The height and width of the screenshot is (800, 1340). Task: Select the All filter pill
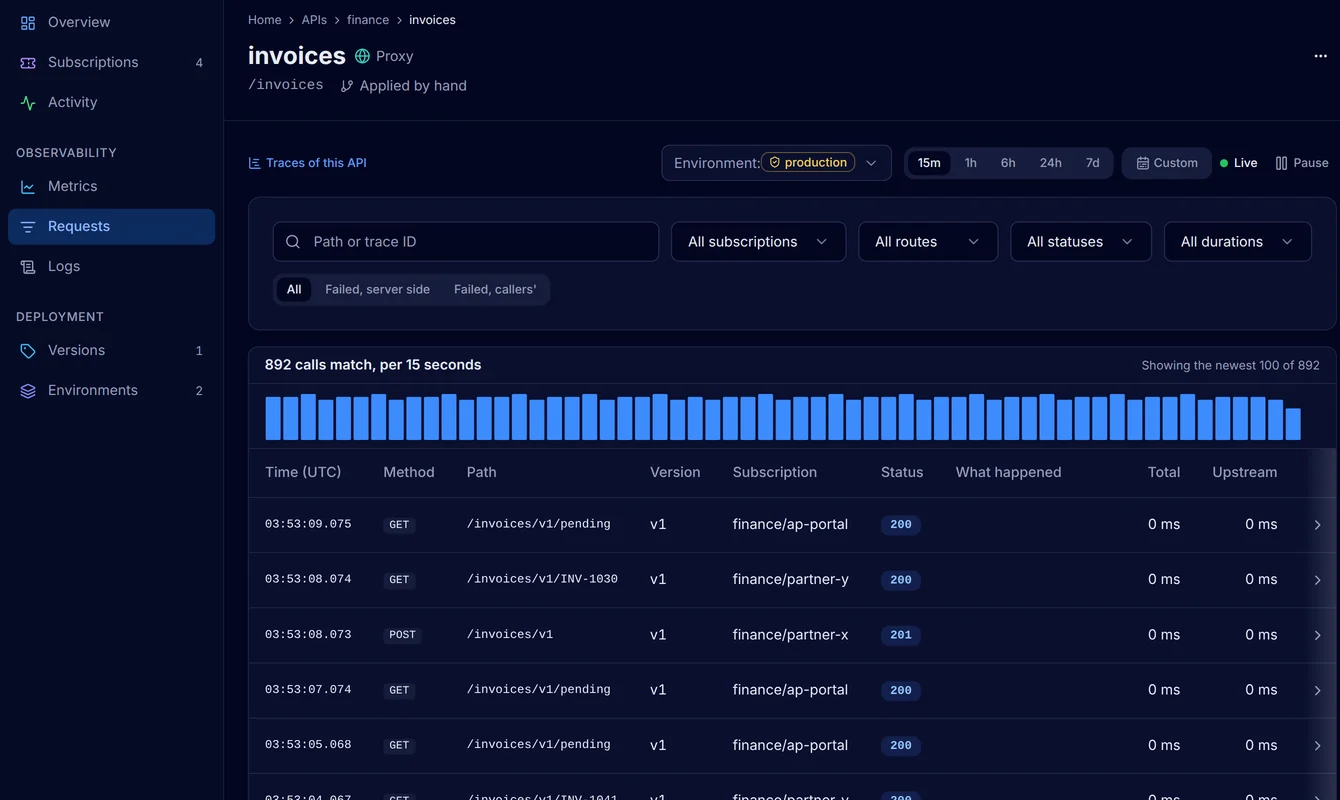tap(294, 290)
